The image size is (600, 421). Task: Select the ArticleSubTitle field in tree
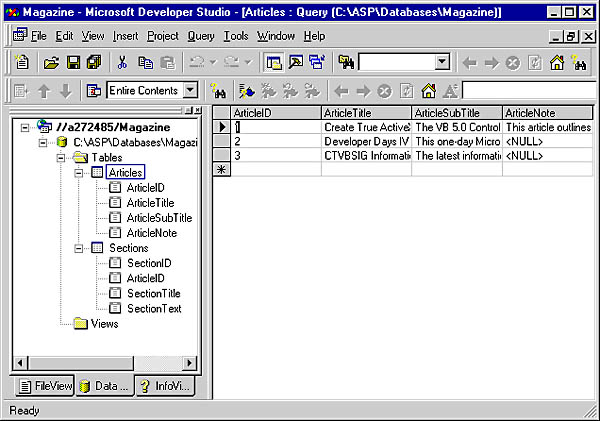(x=159, y=218)
